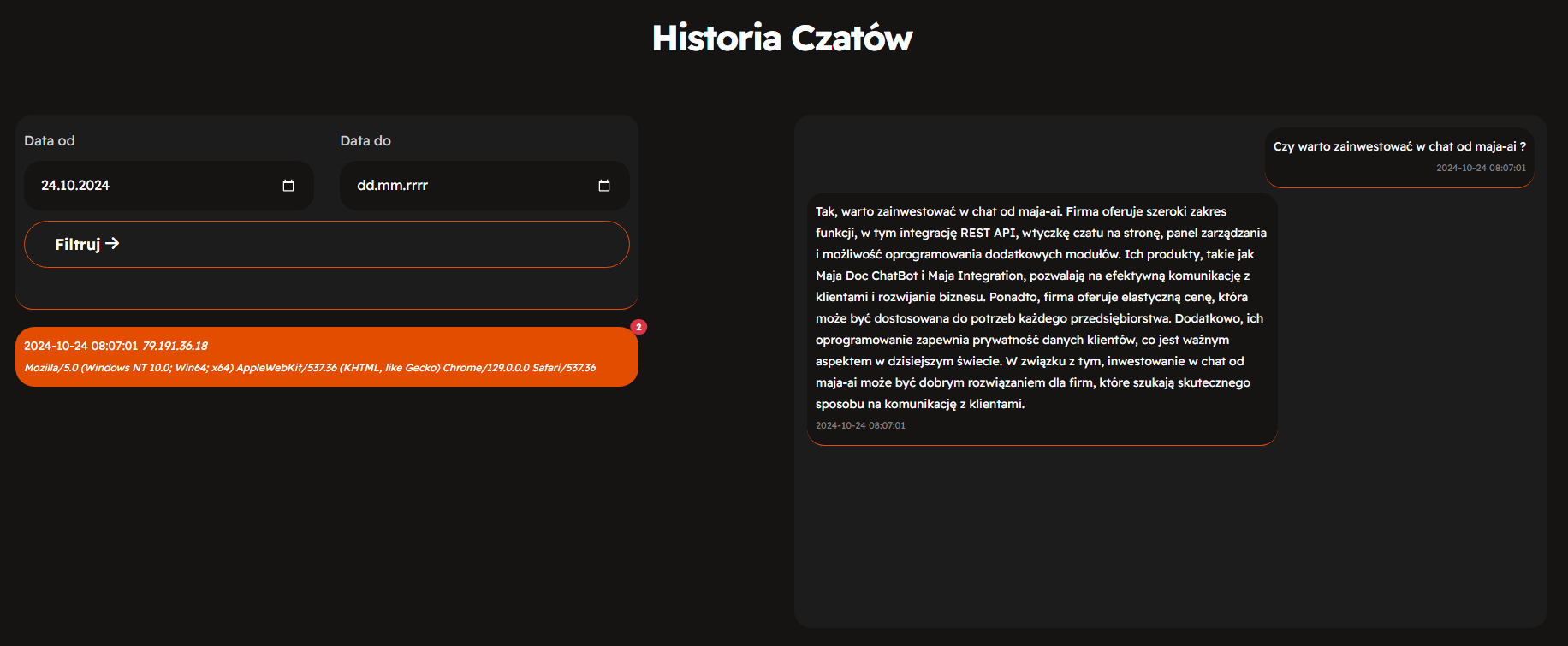Open the Data od calendar picker icon

pyautogui.click(x=288, y=186)
